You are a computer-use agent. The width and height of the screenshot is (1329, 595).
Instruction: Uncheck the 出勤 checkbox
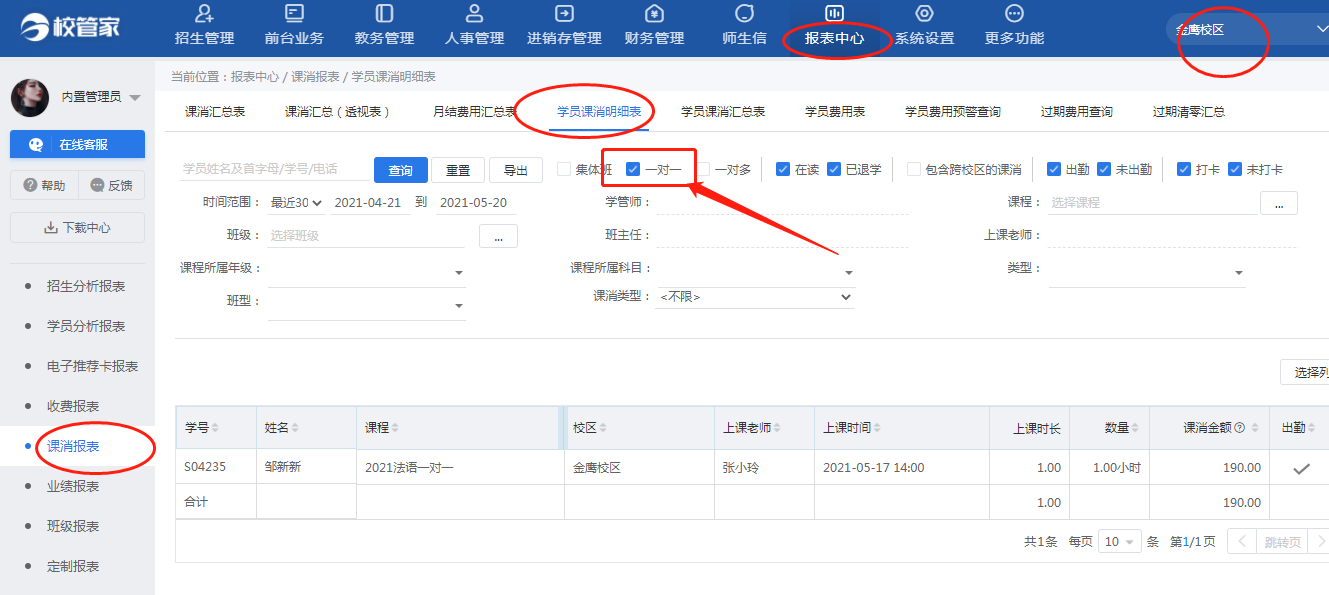pyautogui.click(x=1054, y=169)
